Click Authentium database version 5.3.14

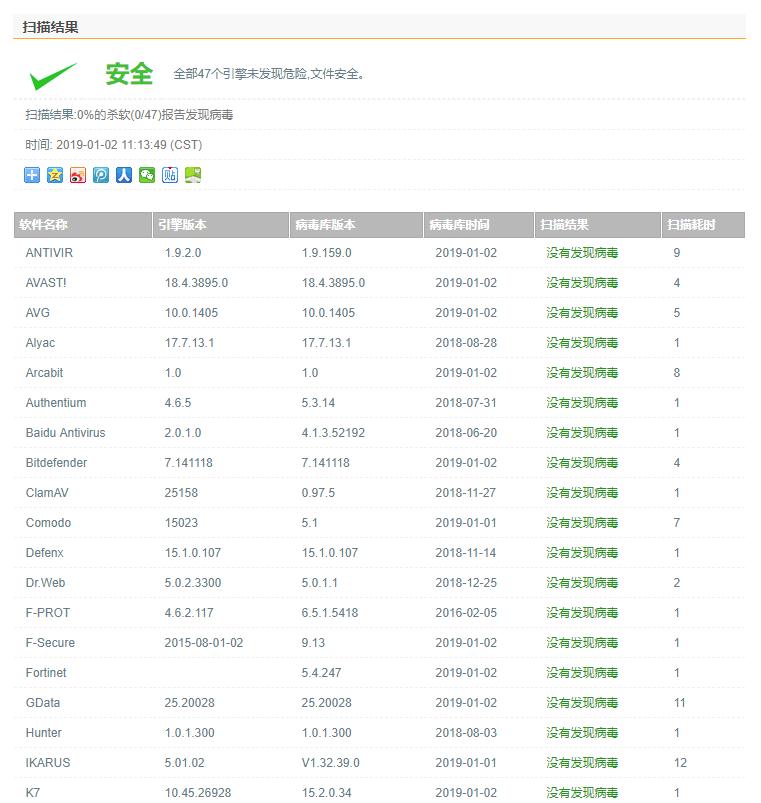pyautogui.click(x=318, y=403)
